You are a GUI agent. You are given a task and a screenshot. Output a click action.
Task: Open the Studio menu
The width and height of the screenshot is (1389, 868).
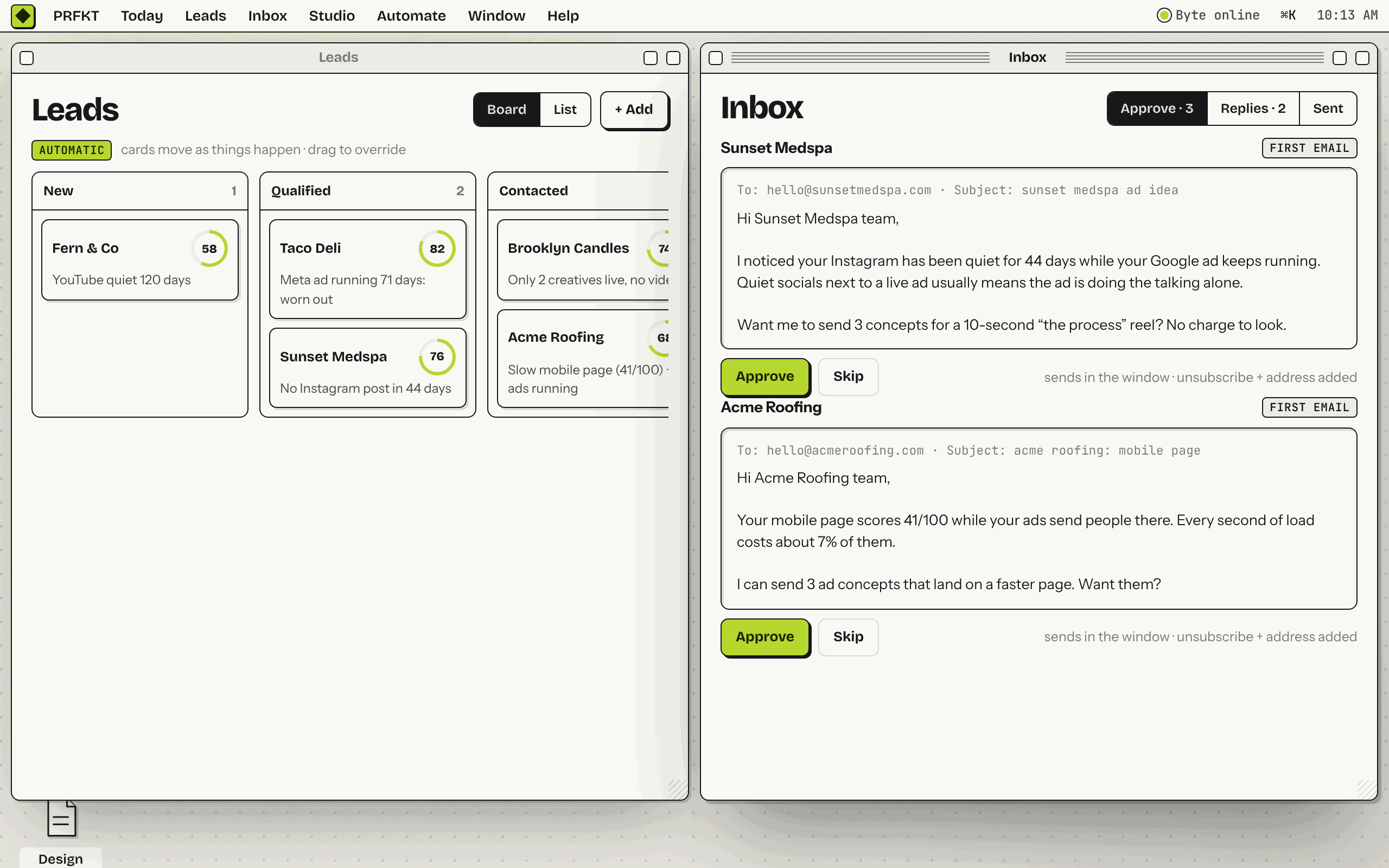(x=332, y=16)
